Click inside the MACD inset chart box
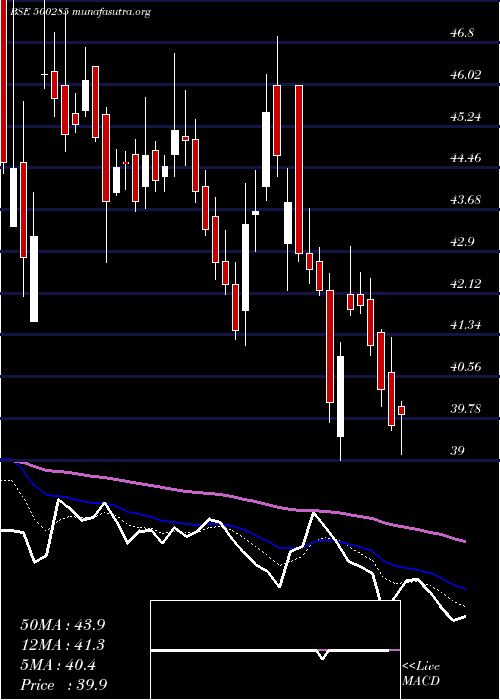The image size is (500, 700). click(x=275, y=650)
